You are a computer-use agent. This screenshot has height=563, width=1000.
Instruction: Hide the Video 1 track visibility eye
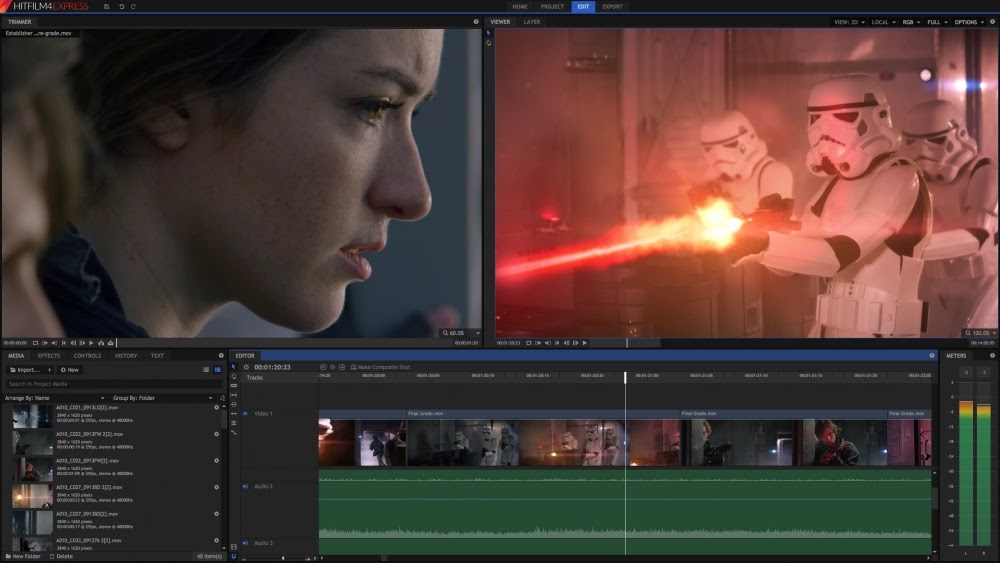[245, 413]
